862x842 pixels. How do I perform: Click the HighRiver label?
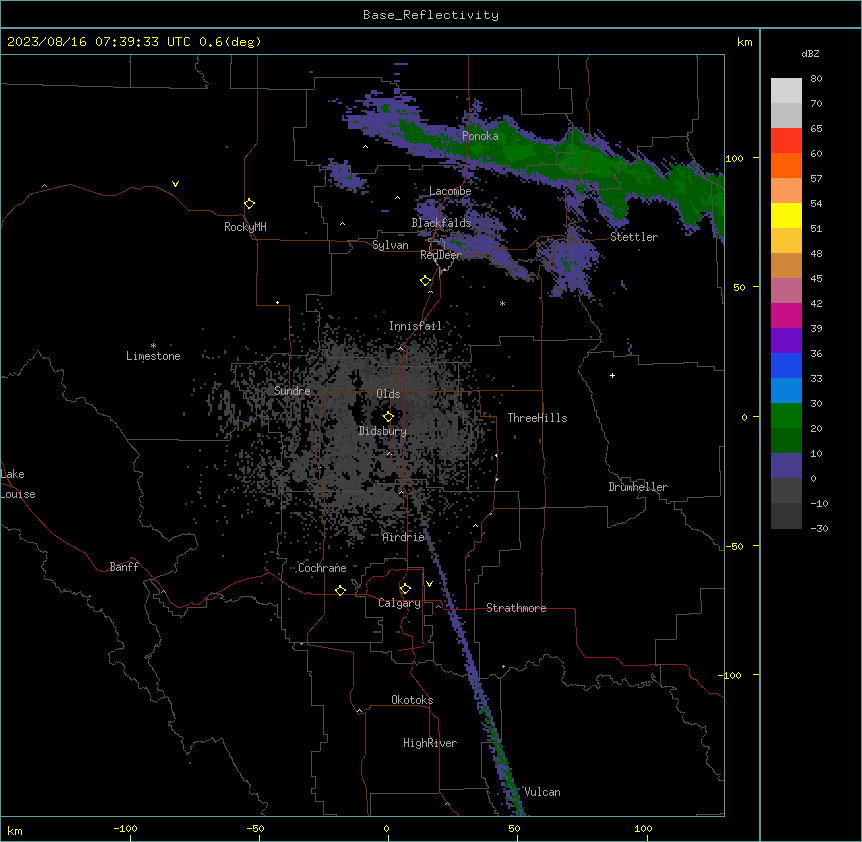[430, 743]
